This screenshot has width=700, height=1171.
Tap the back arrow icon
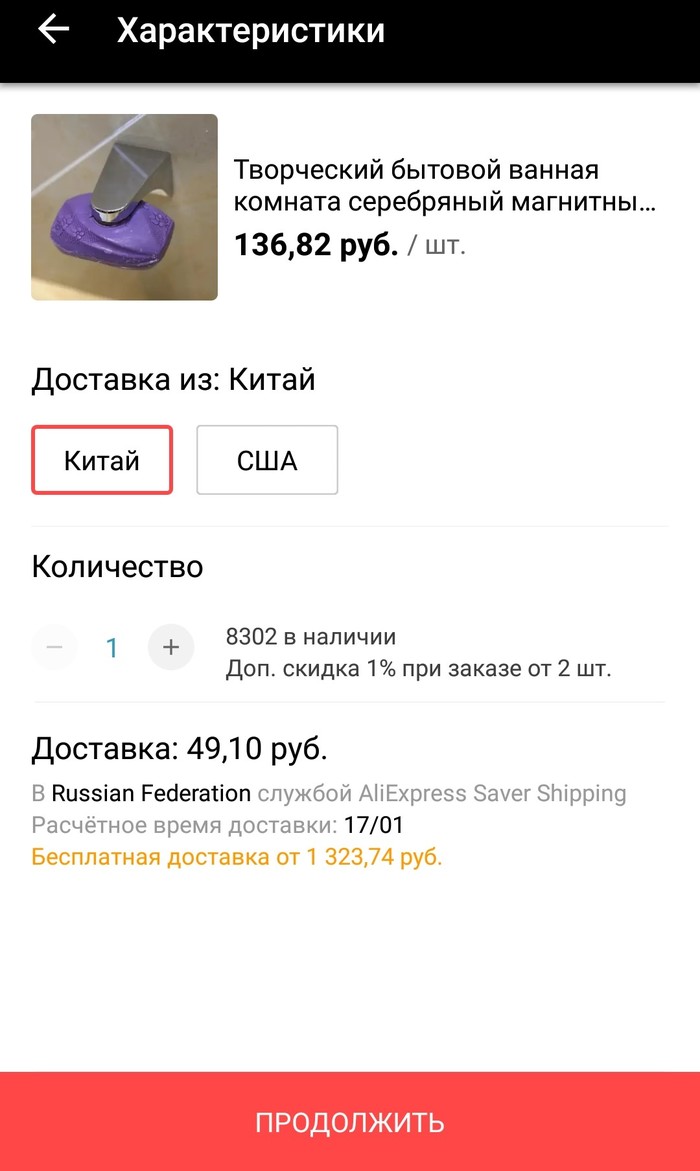53,30
